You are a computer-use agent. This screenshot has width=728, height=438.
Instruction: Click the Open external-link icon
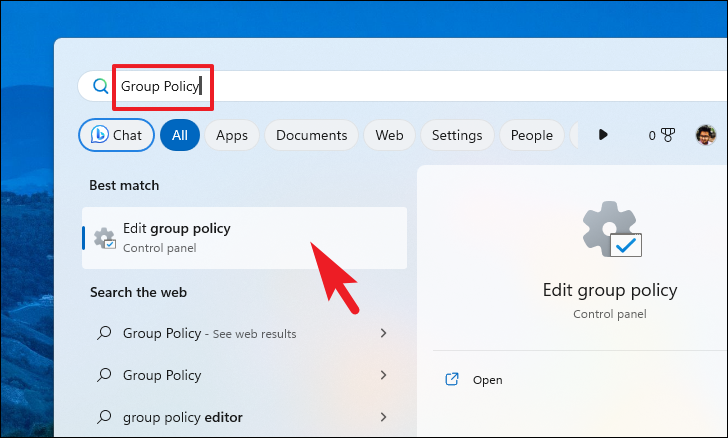tap(452, 379)
